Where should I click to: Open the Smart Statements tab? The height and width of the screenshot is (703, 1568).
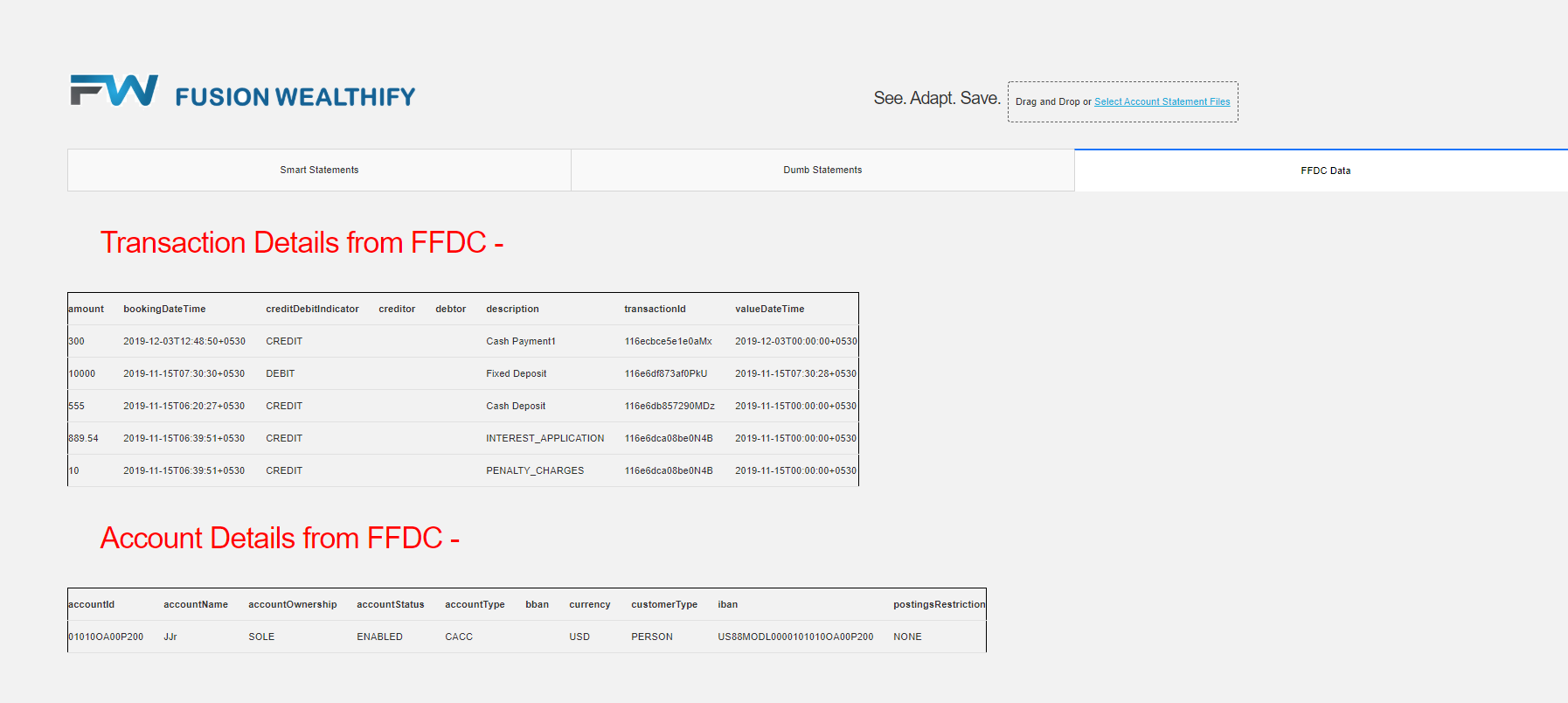(x=319, y=170)
